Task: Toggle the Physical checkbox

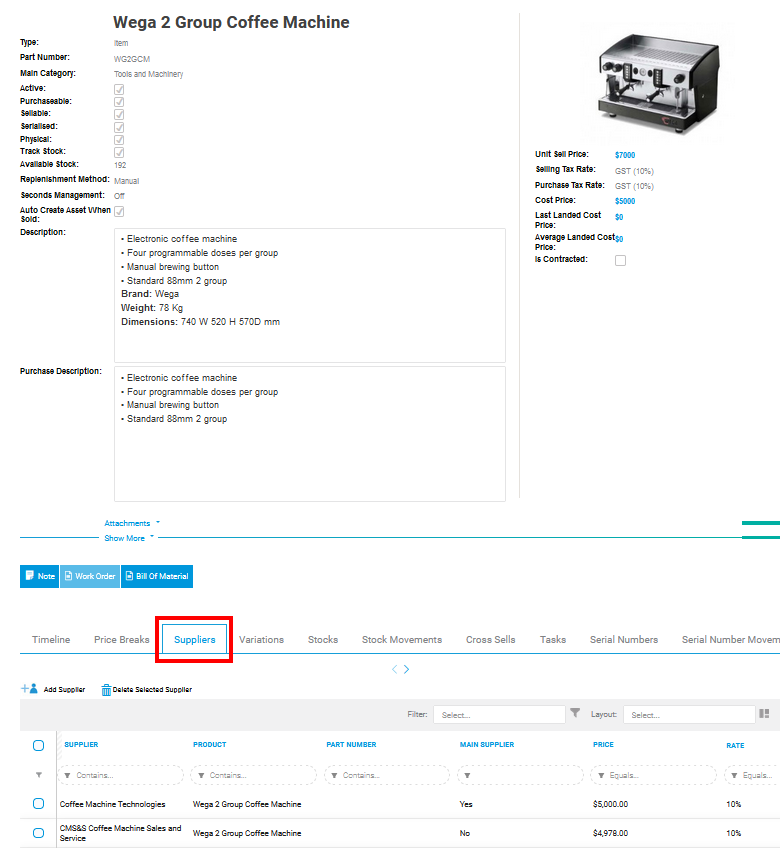Action: tap(119, 140)
